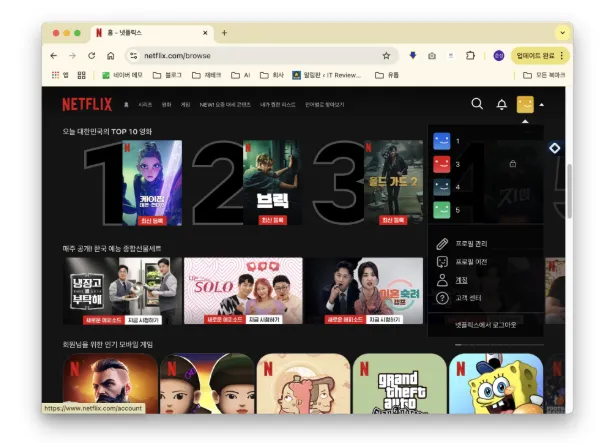Expand the 유툽 bookmark folder
This screenshot has width=600, height=443.
click(387, 75)
